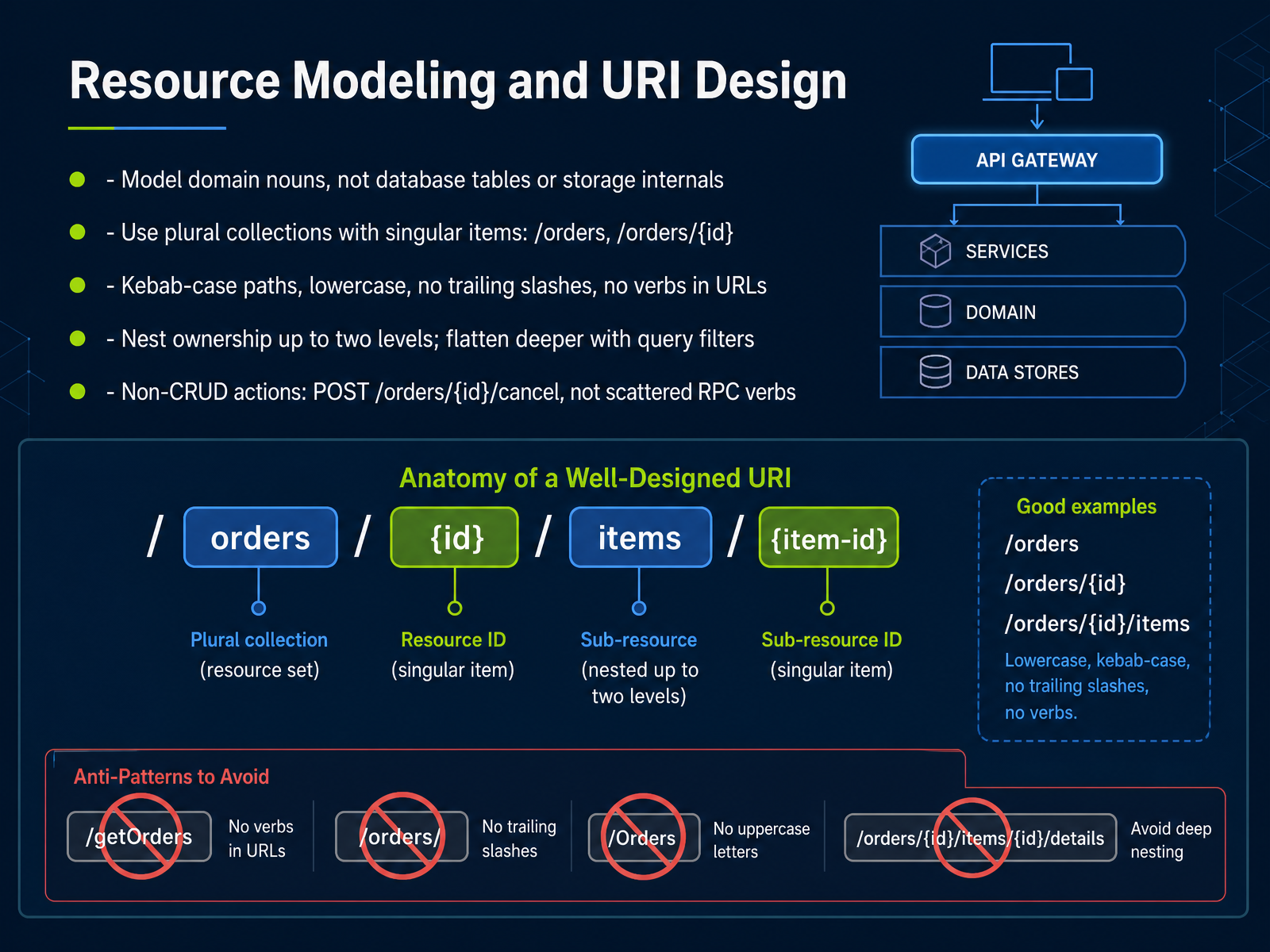Click the 'Anatomy of a Well-Designed URI' heading
Image resolution: width=1270 pixels, height=952 pixels.
click(x=595, y=478)
